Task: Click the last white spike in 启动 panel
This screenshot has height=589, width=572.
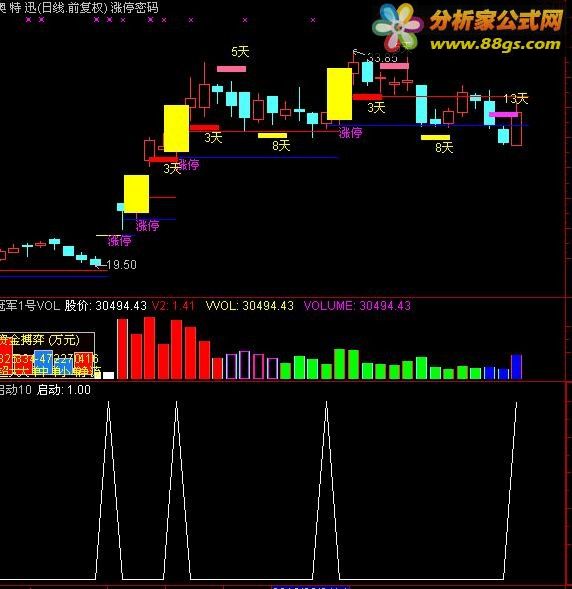Action: pos(510,490)
